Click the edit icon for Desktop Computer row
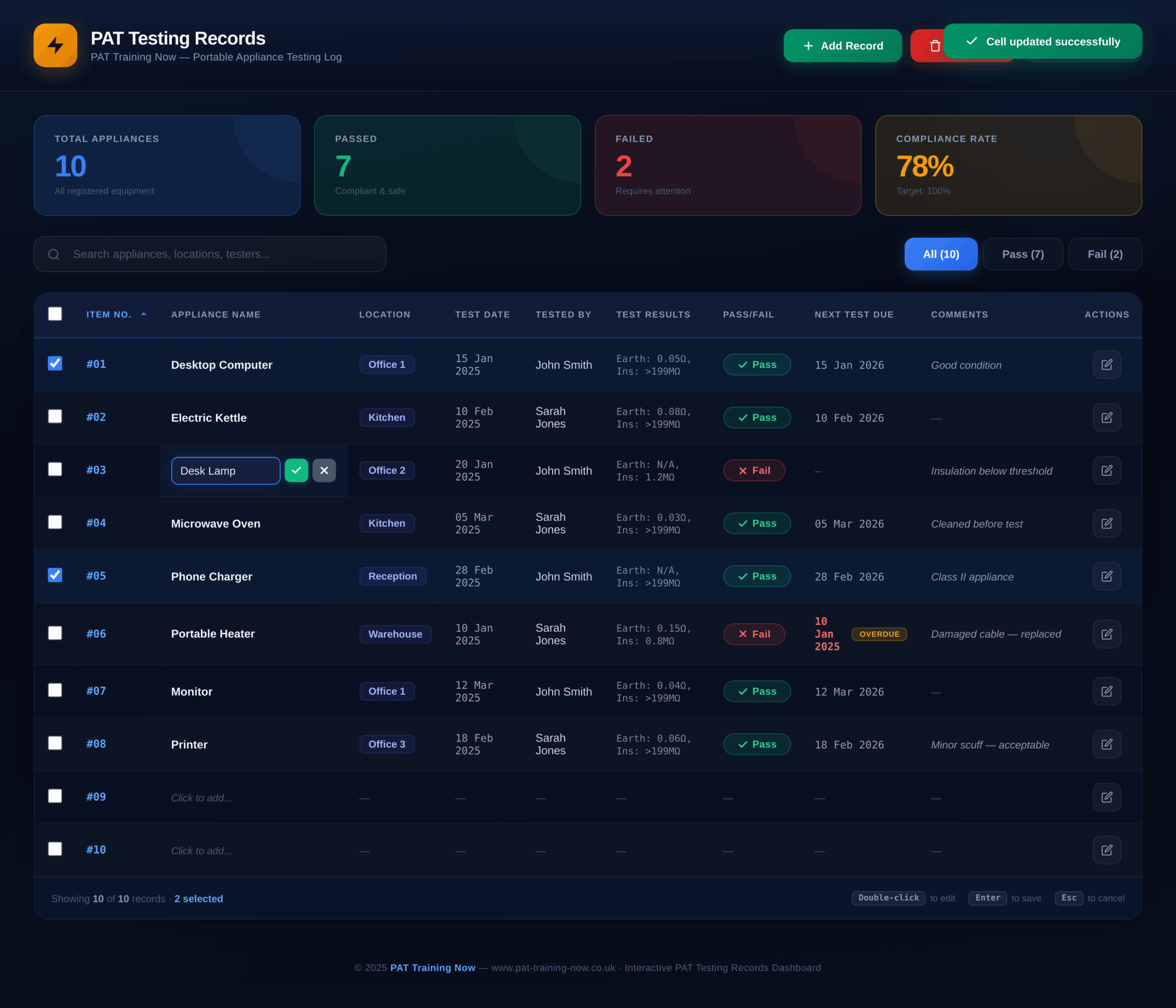The image size is (1176, 1008). 1106,365
